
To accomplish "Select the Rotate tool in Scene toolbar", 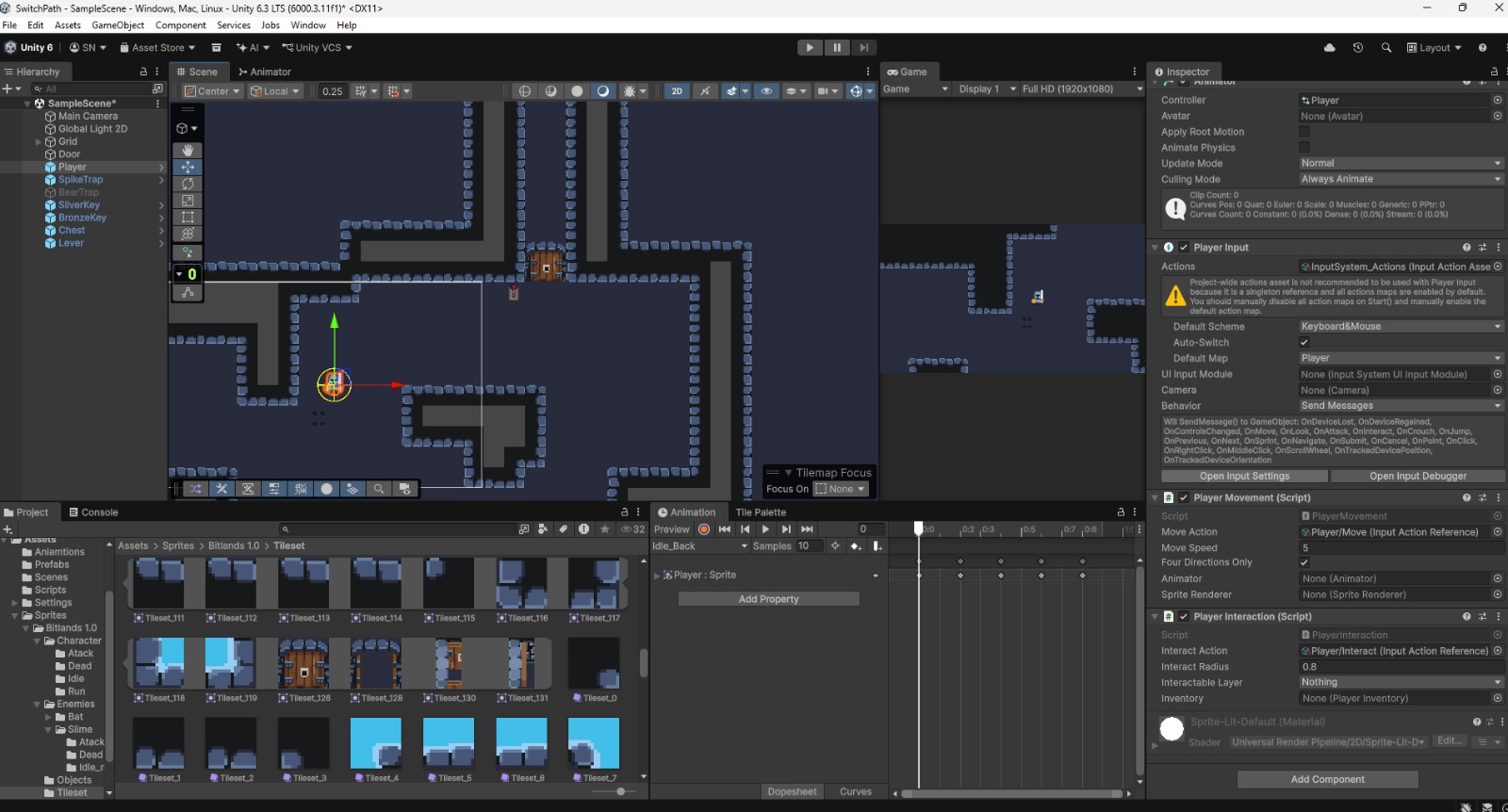I will click(x=188, y=184).
